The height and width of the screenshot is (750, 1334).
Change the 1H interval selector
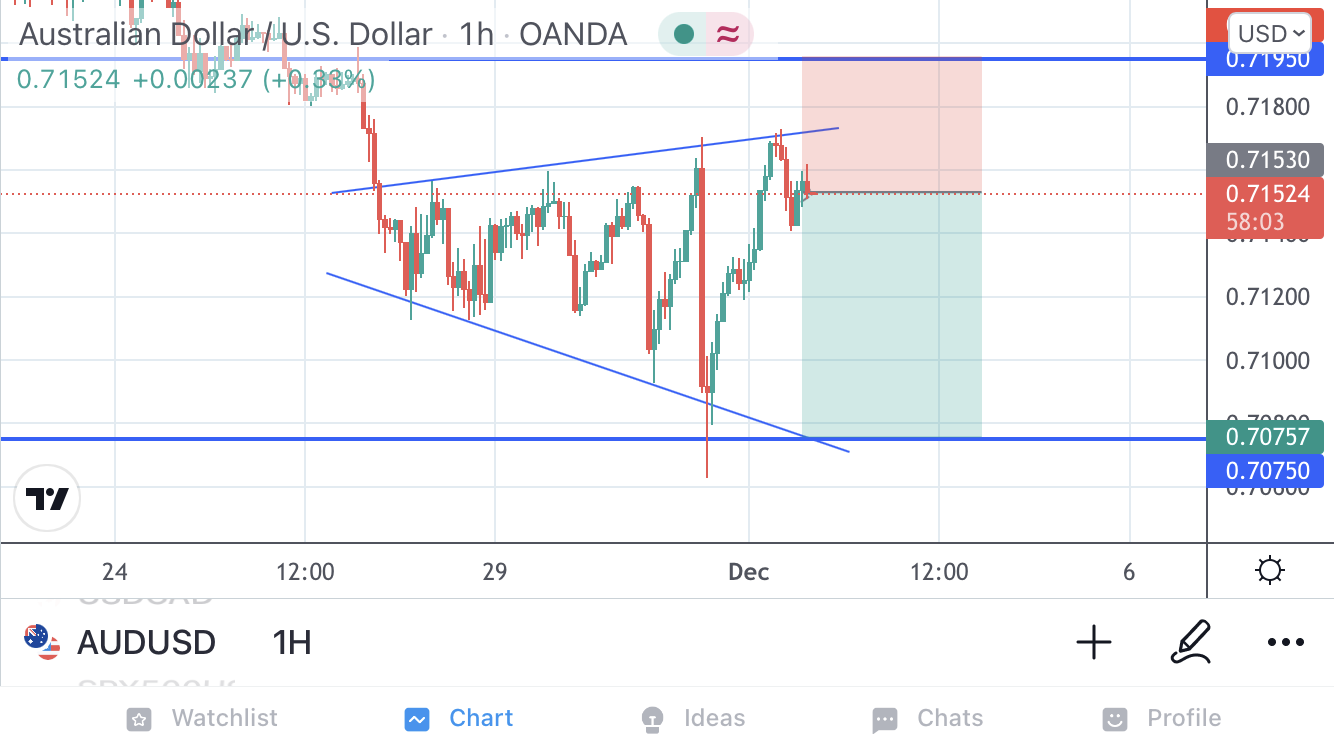click(291, 642)
